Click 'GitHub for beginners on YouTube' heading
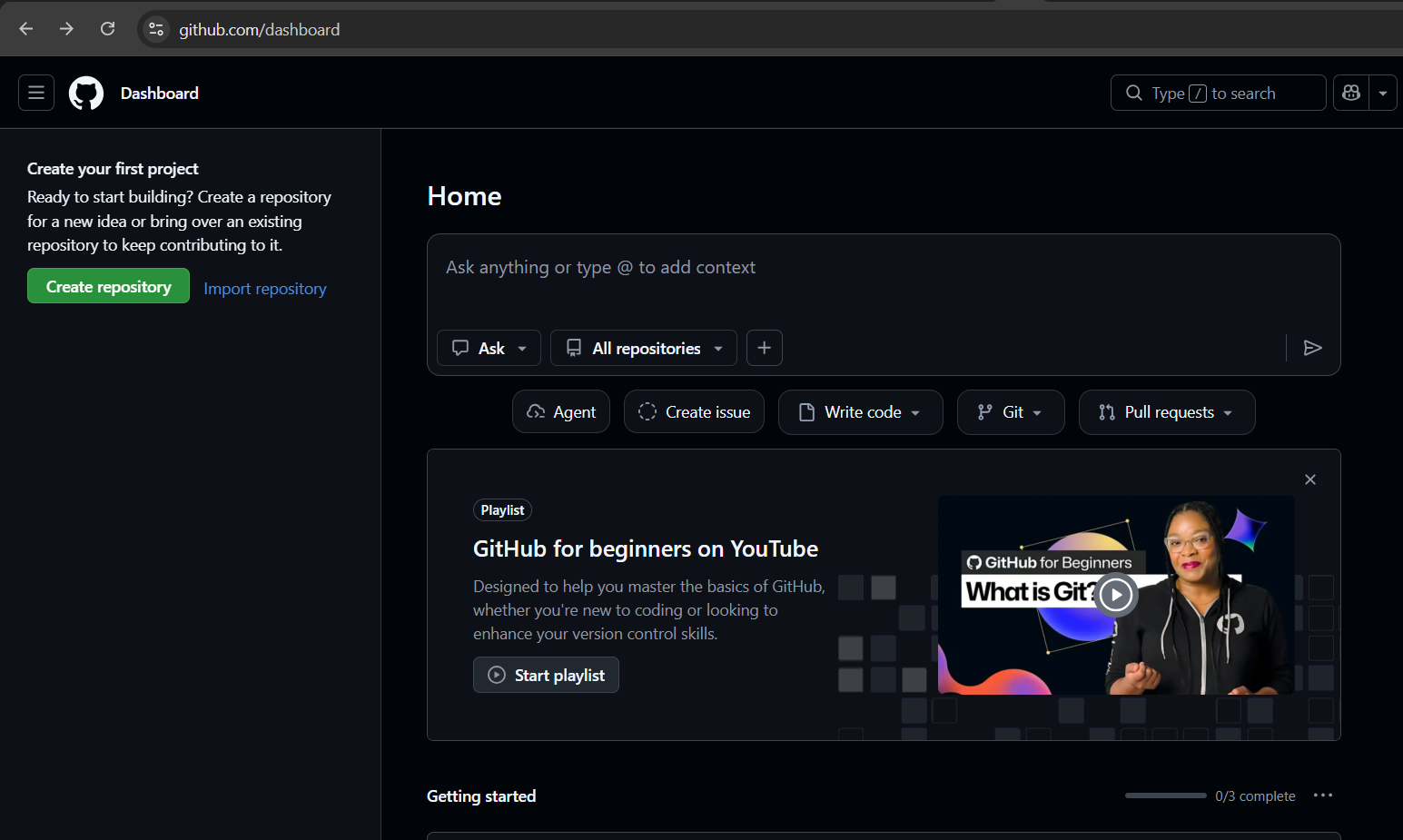Image resolution: width=1403 pixels, height=840 pixels. click(646, 548)
